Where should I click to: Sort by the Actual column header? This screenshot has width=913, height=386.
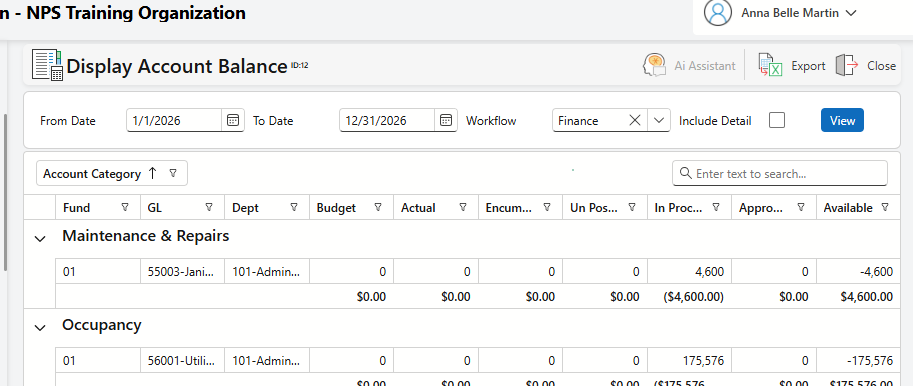(418, 208)
